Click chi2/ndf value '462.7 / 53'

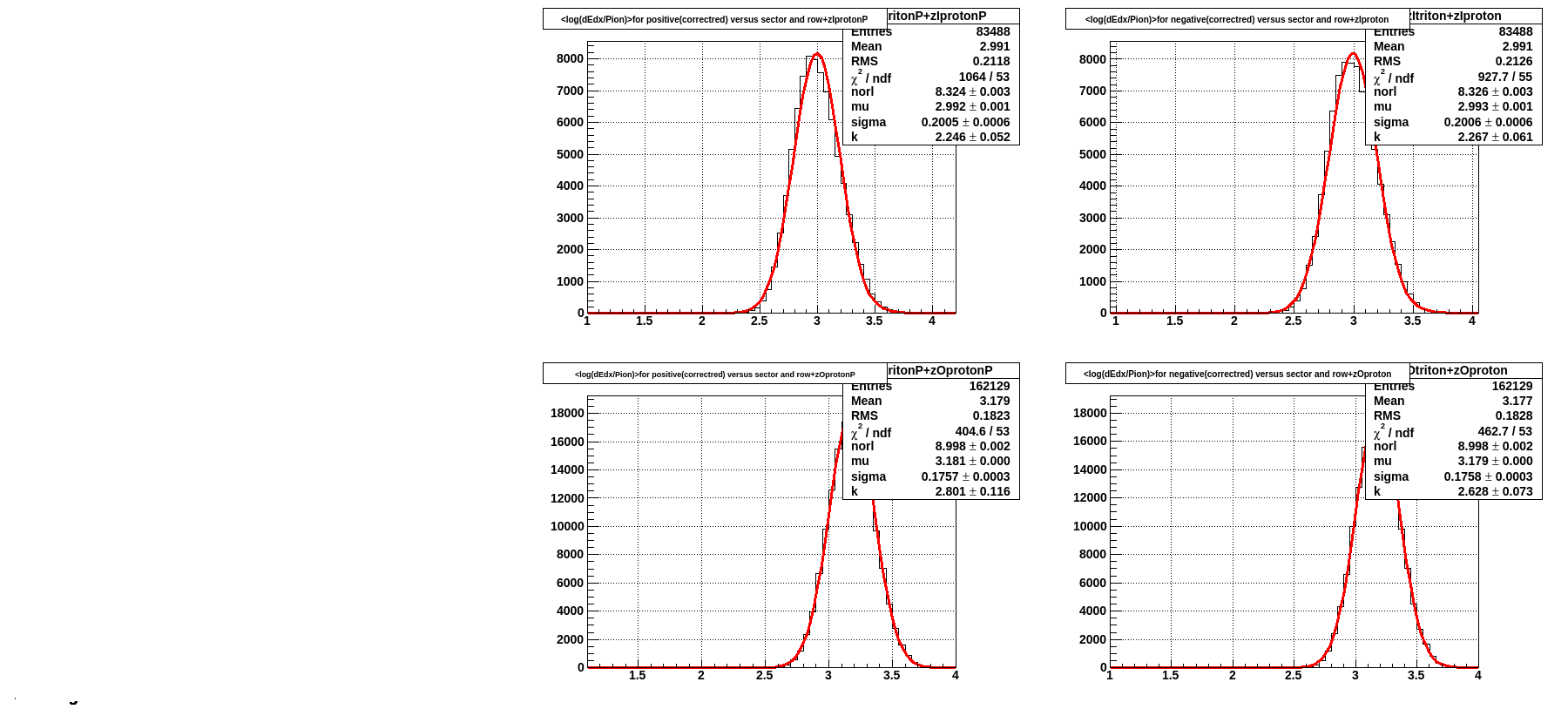(x=1504, y=431)
